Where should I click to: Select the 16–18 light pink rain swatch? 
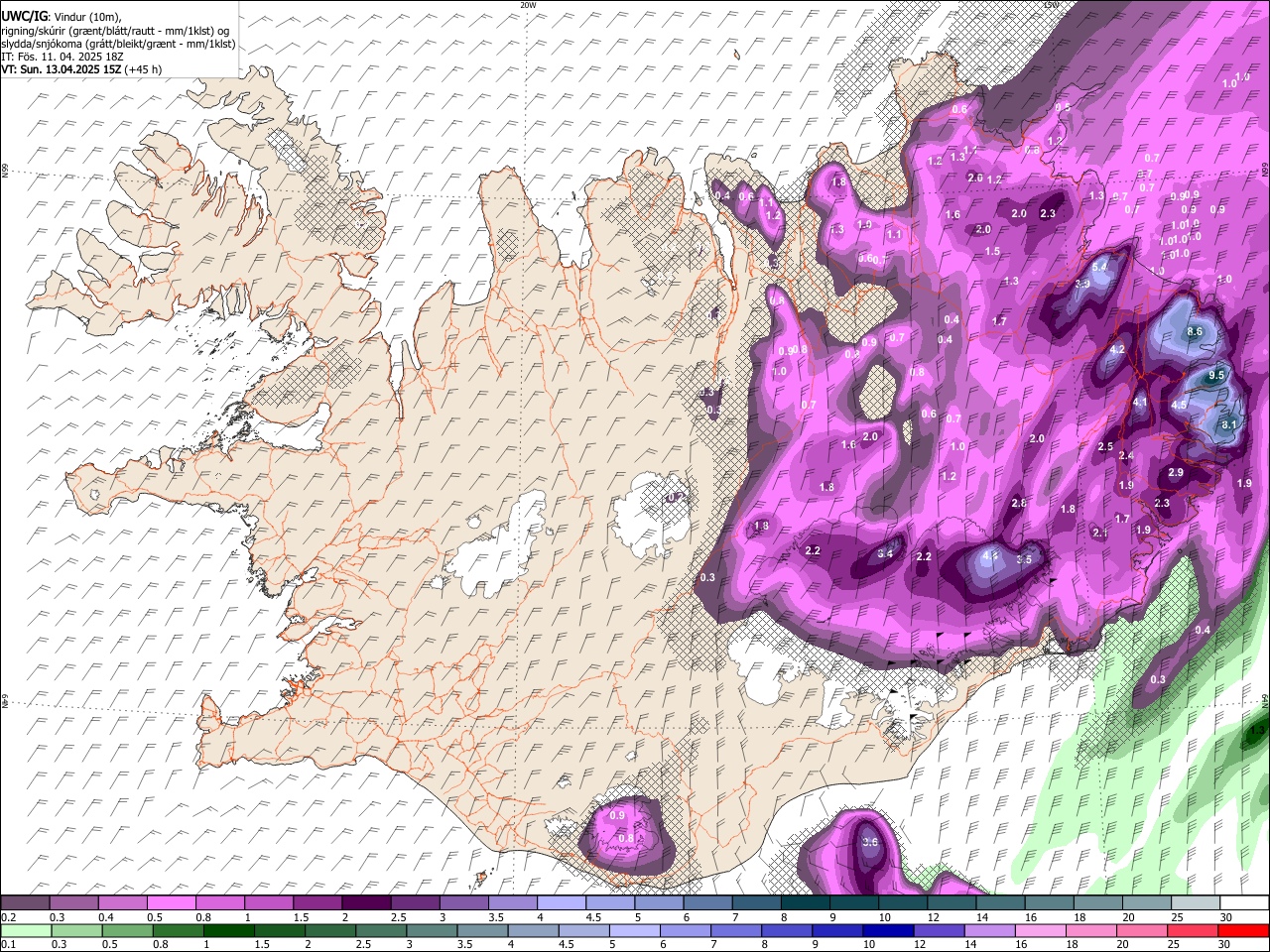(1040, 930)
